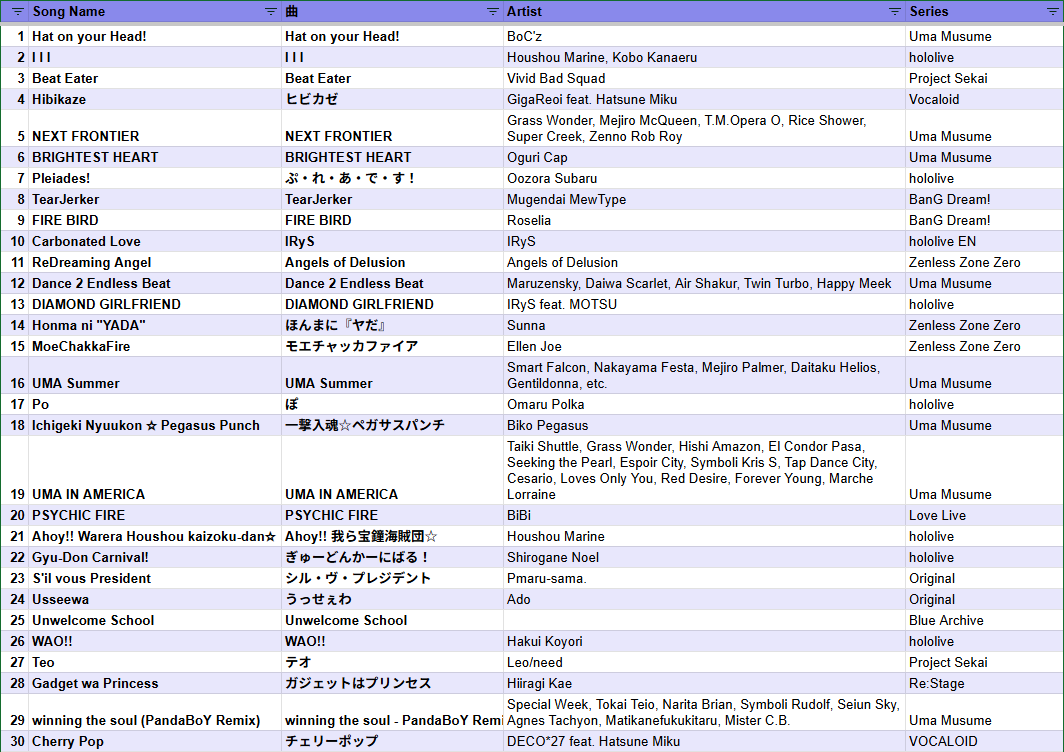
Task: Select the Ado artist cell
Action: tap(704, 600)
